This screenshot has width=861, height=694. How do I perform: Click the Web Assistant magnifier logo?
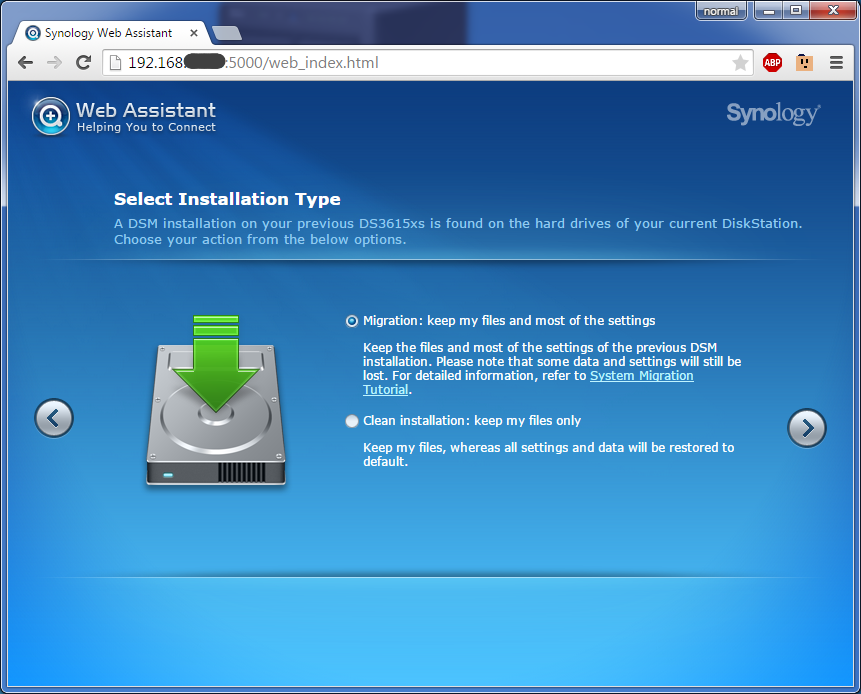tap(50, 116)
